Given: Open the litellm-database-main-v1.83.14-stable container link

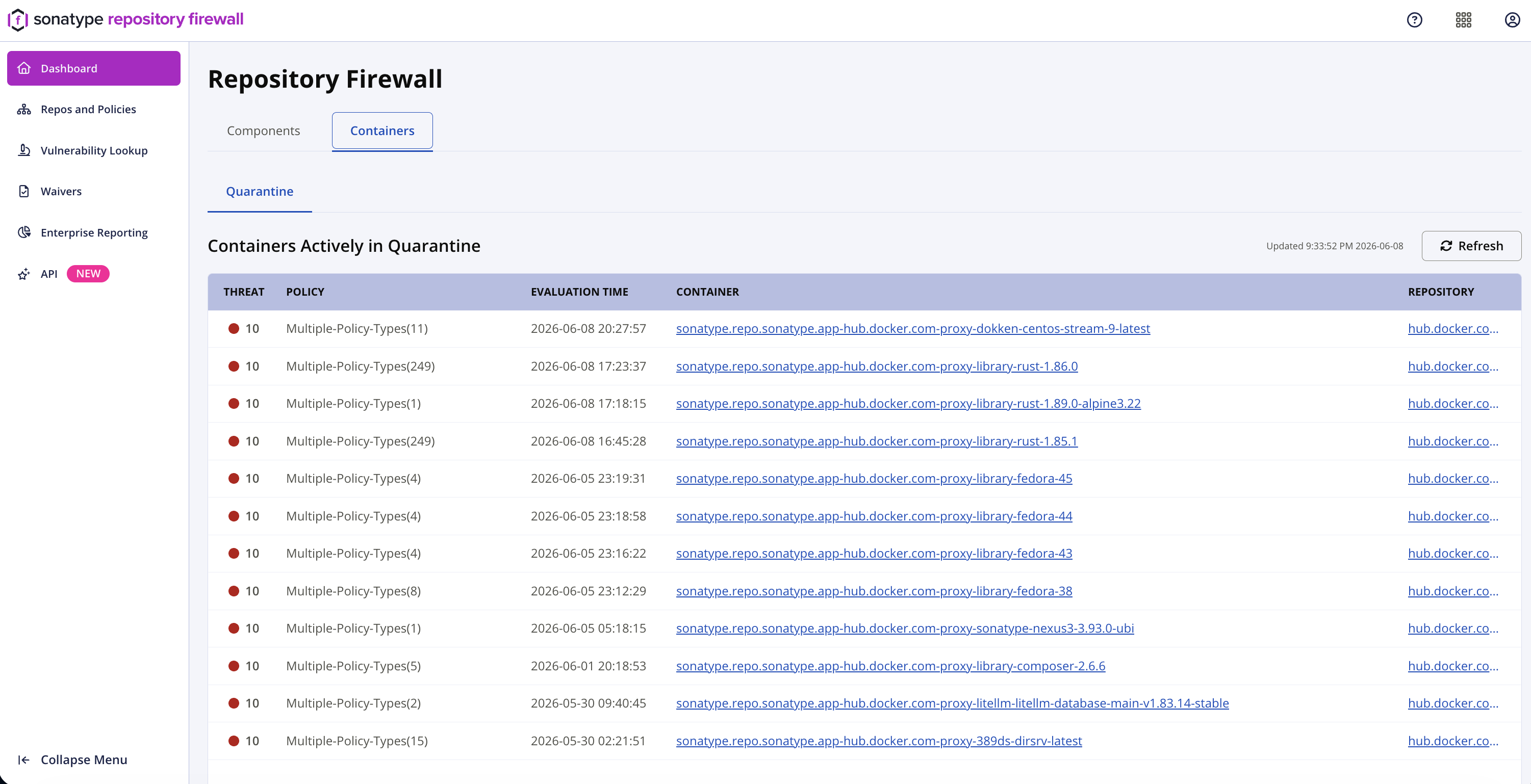Looking at the screenshot, I should [x=953, y=703].
